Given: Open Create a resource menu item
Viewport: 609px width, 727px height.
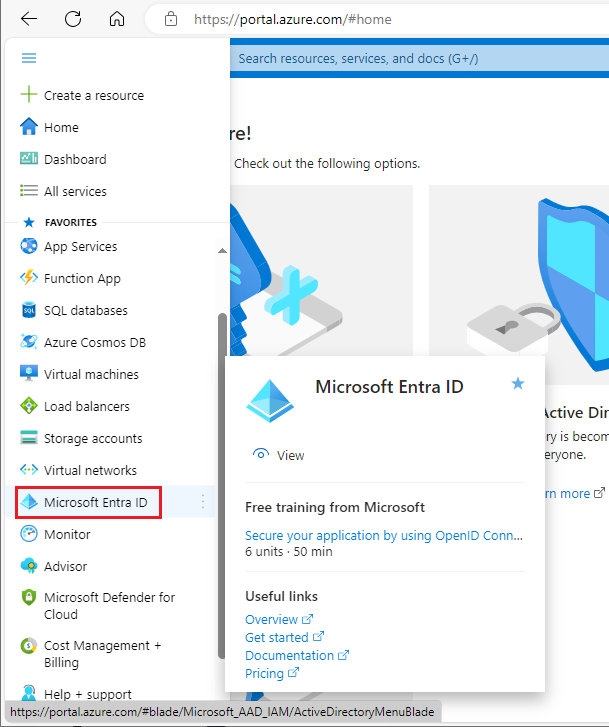Looking at the screenshot, I should (94, 96).
